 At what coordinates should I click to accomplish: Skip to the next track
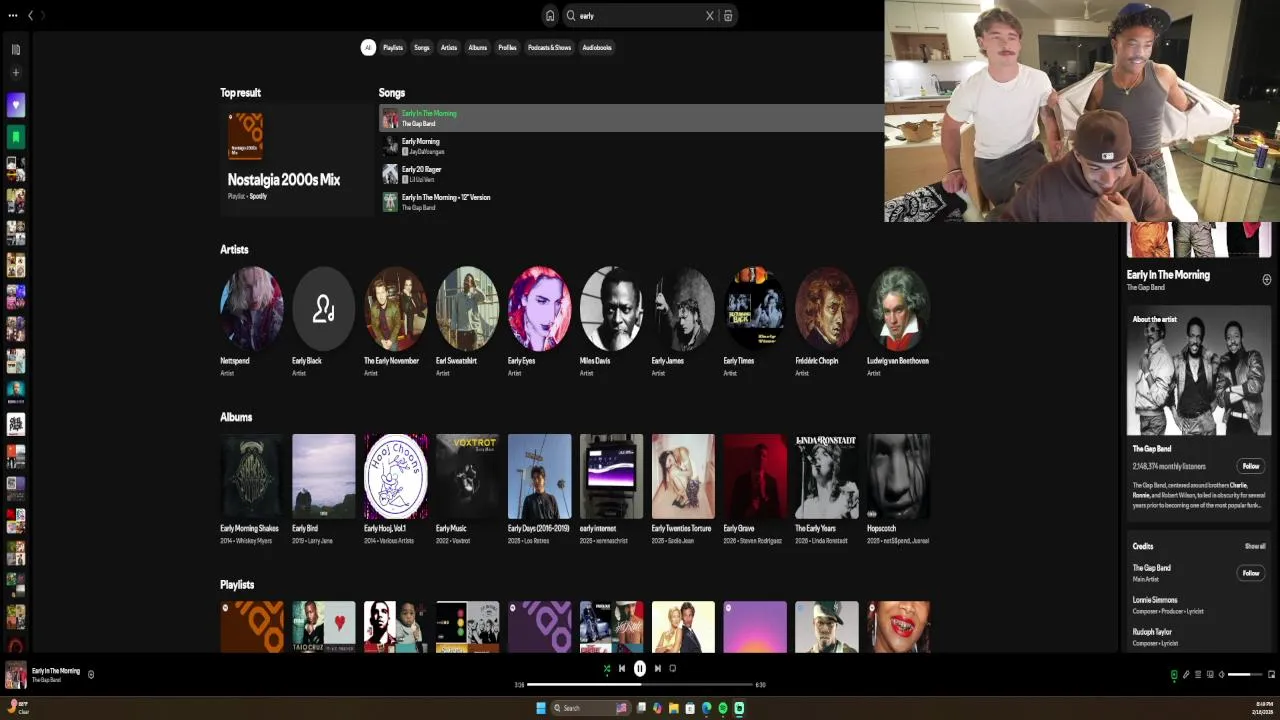point(657,669)
